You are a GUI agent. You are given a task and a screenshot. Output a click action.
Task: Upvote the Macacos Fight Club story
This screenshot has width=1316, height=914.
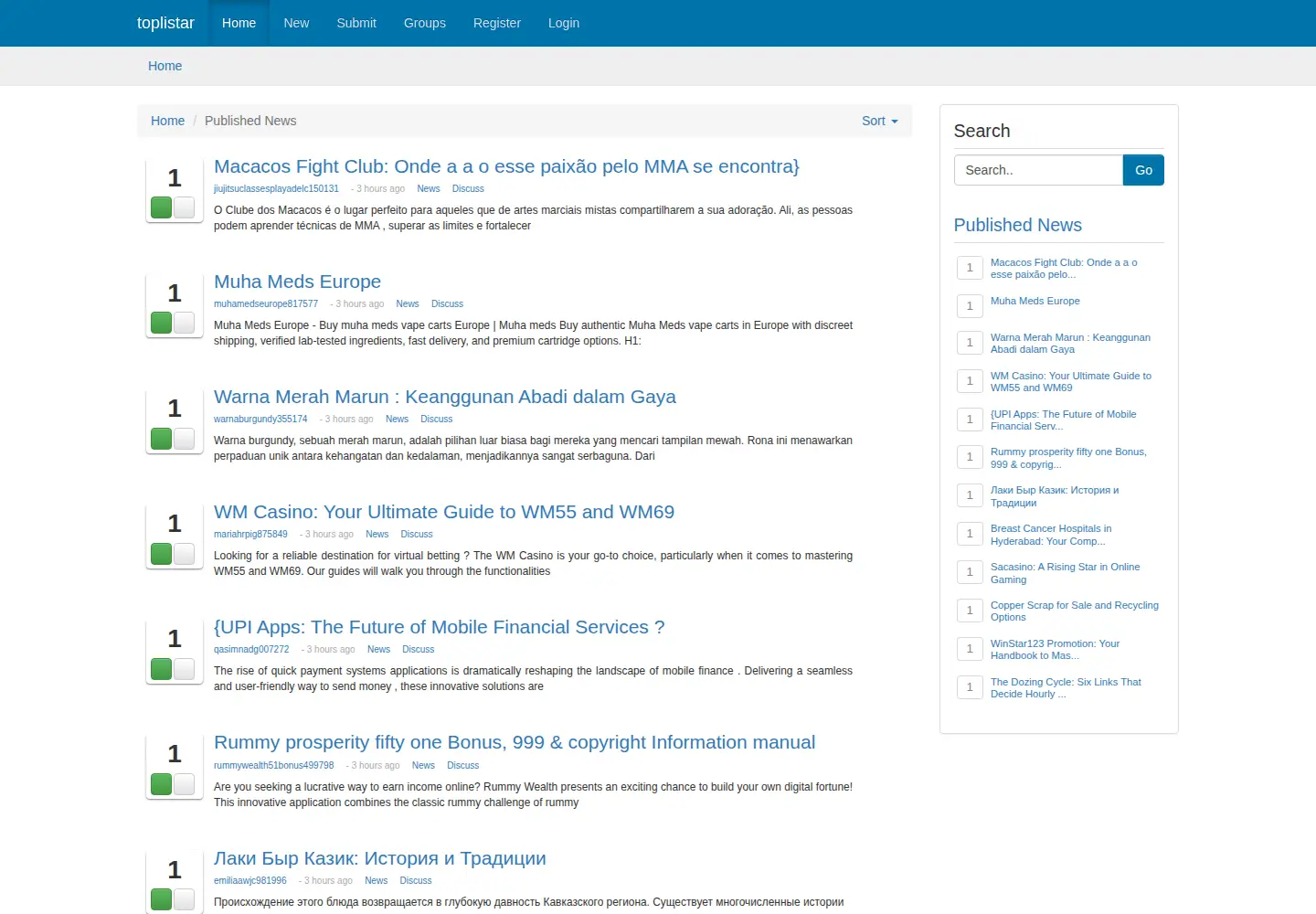coord(162,207)
